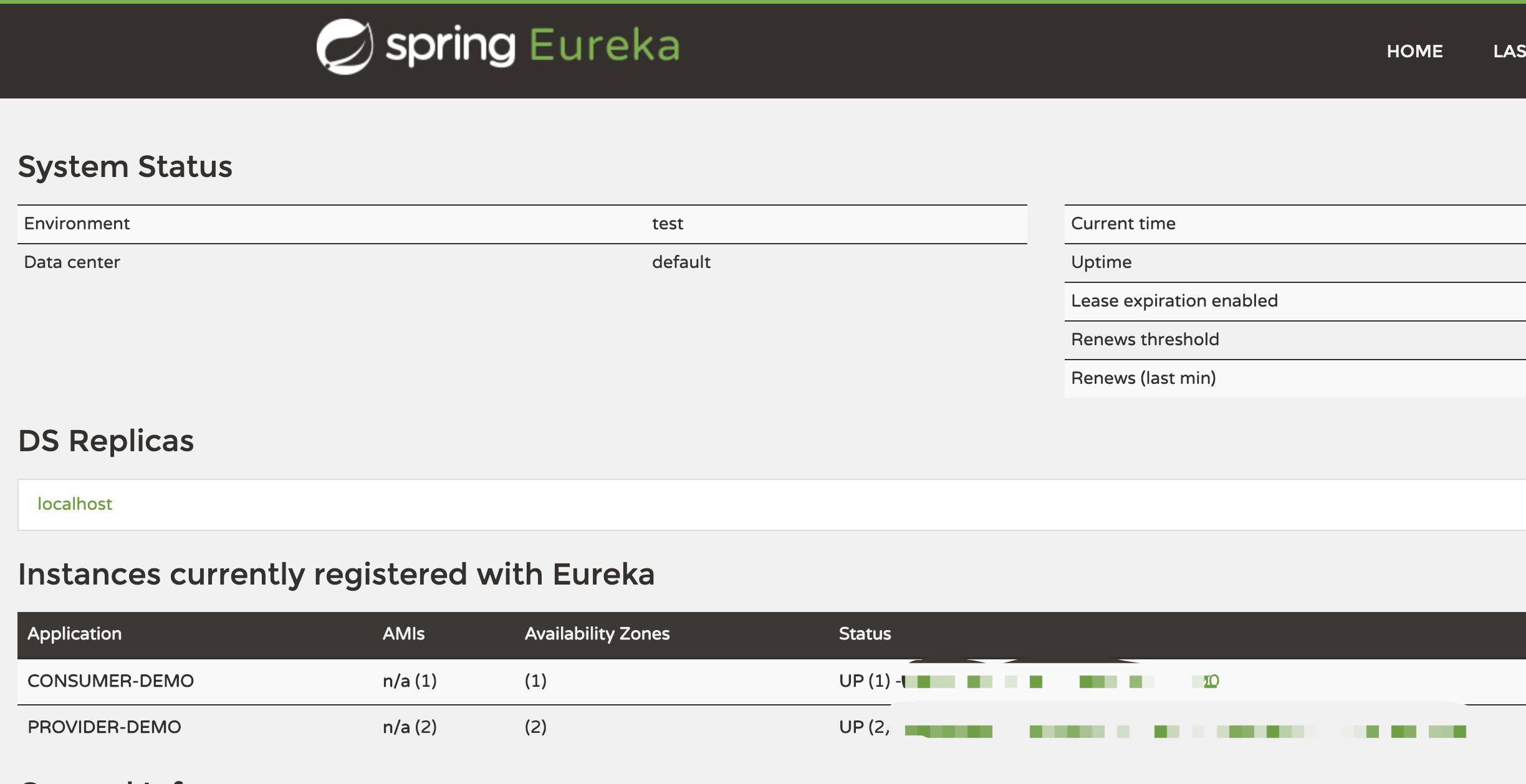Viewport: 1526px width, 784px height.
Task: Click Instances currently registered with Eureka heading
Action: (x=336, y=574)
